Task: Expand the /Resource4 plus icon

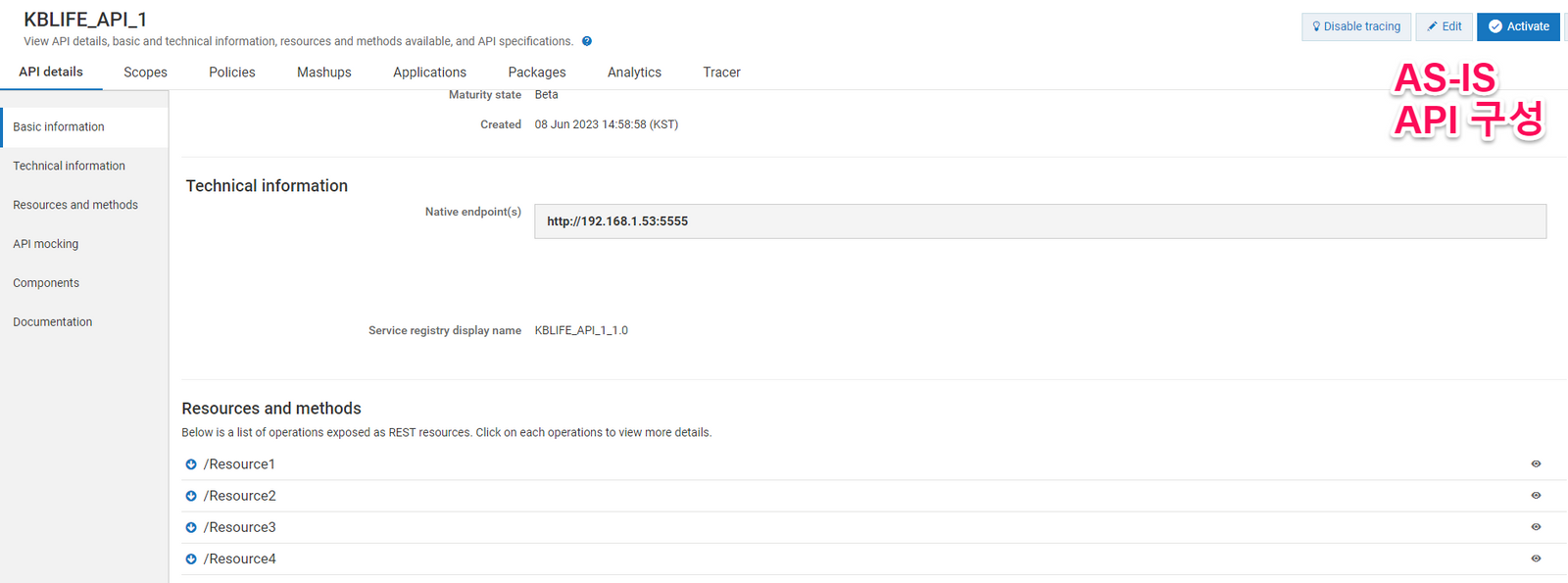Action: [x=191, y=559]
